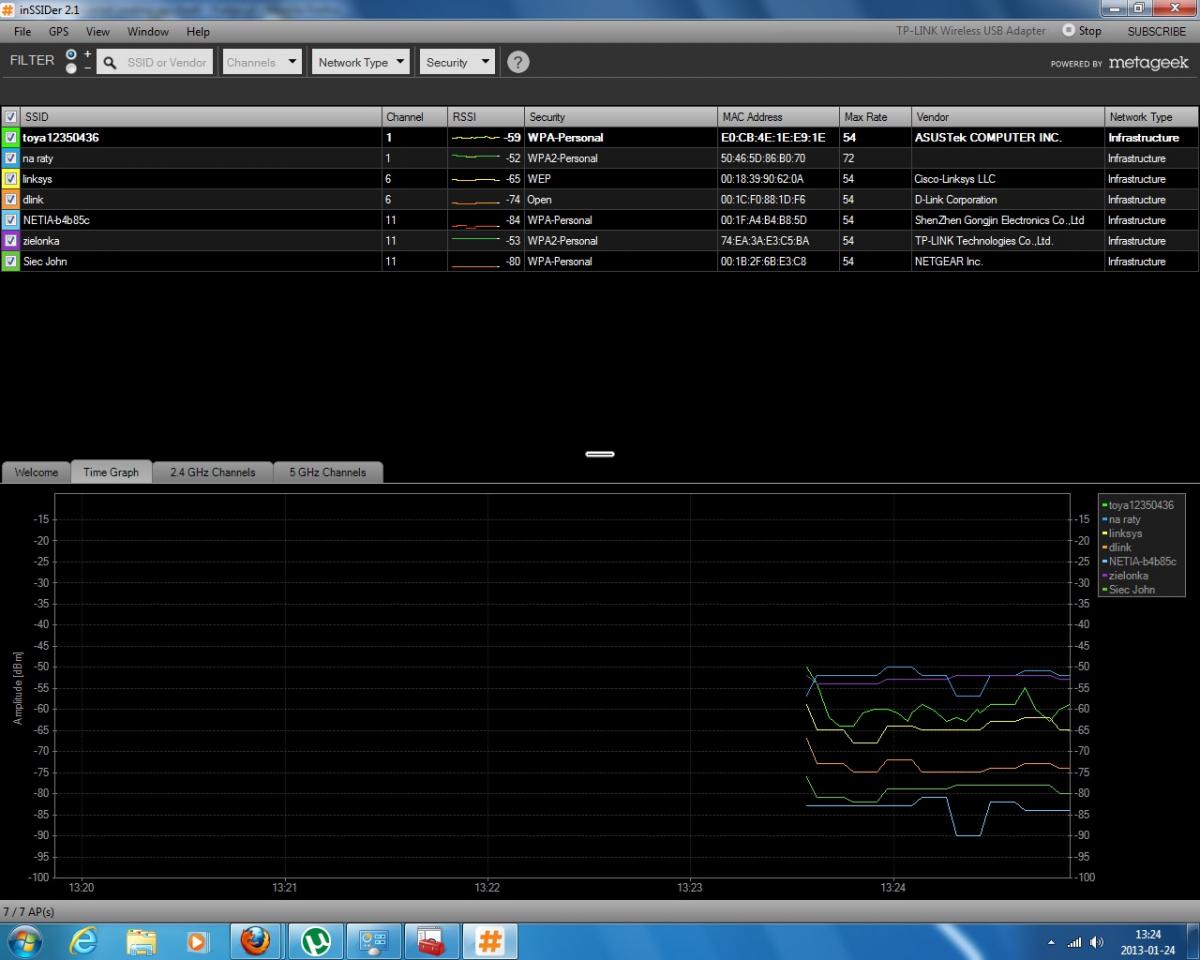Sort by Security column header

(x=621, y=117)
